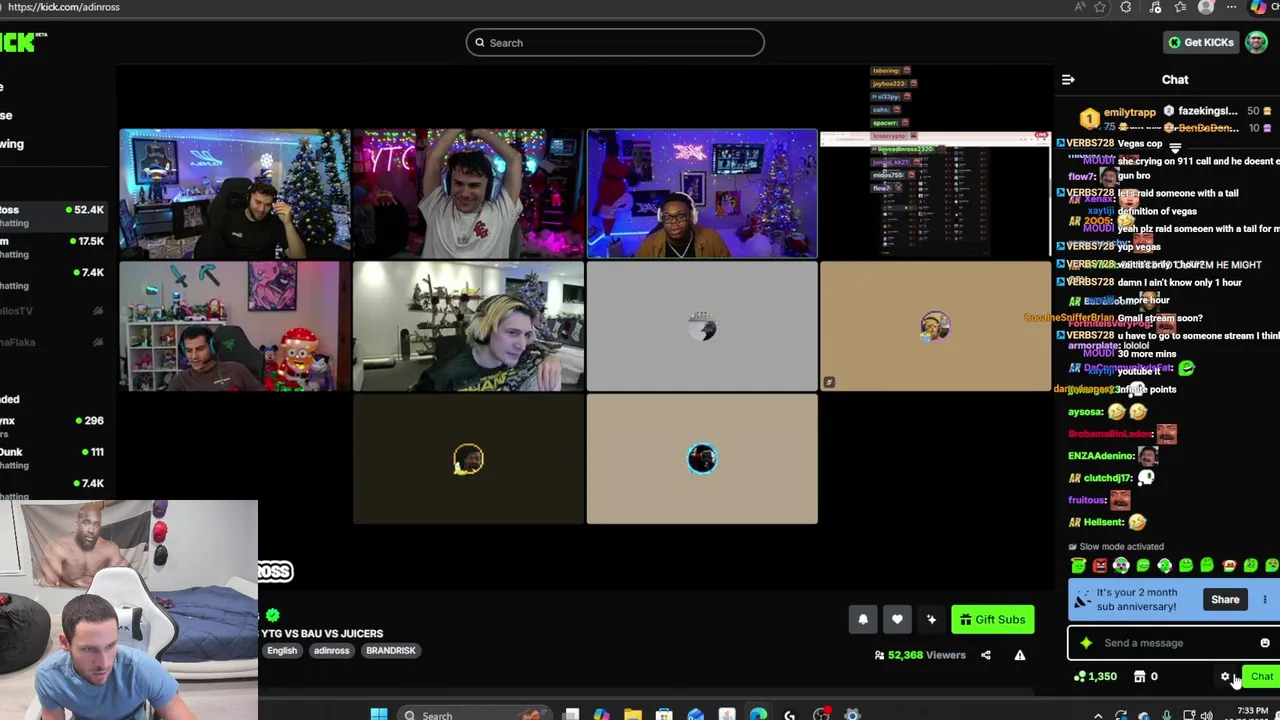This screenshot has width=1280, height=720.
Task: Open options on the sub anniversary banner
Action: pos(1265,600)
